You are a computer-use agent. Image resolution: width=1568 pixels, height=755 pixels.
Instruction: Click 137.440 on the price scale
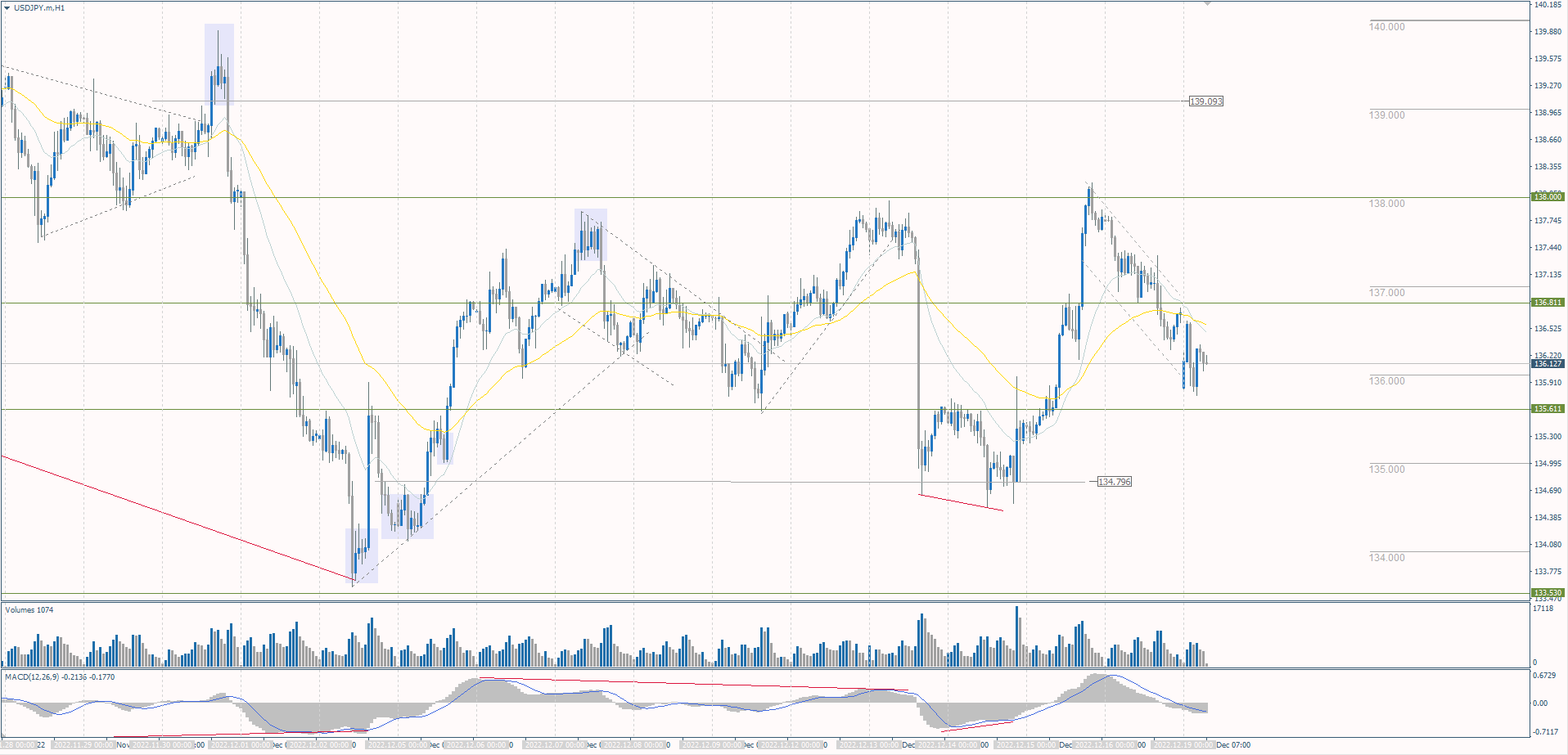pos(1548,248)
